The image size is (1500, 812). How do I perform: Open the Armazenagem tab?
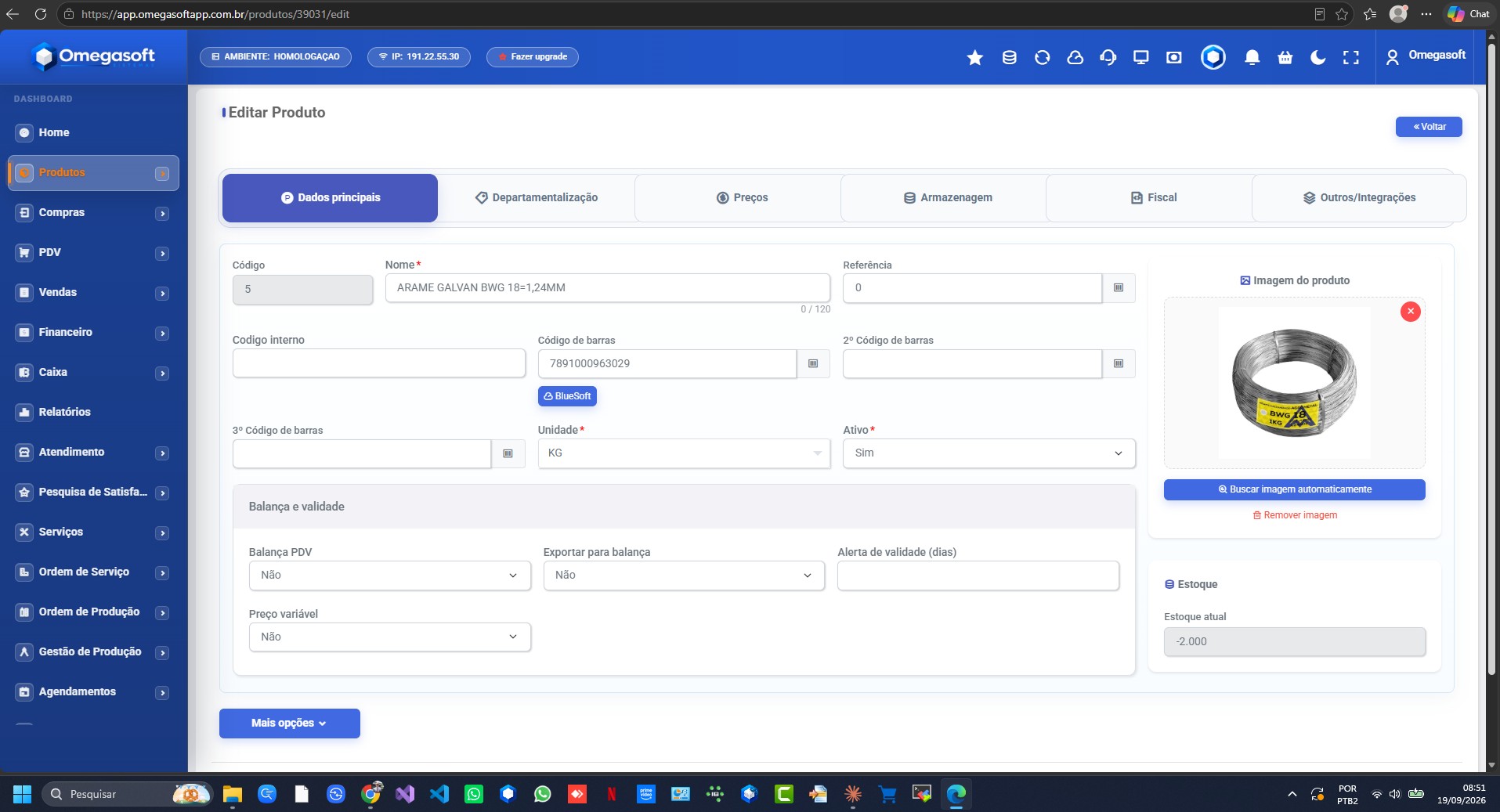[x=948, y=198]
